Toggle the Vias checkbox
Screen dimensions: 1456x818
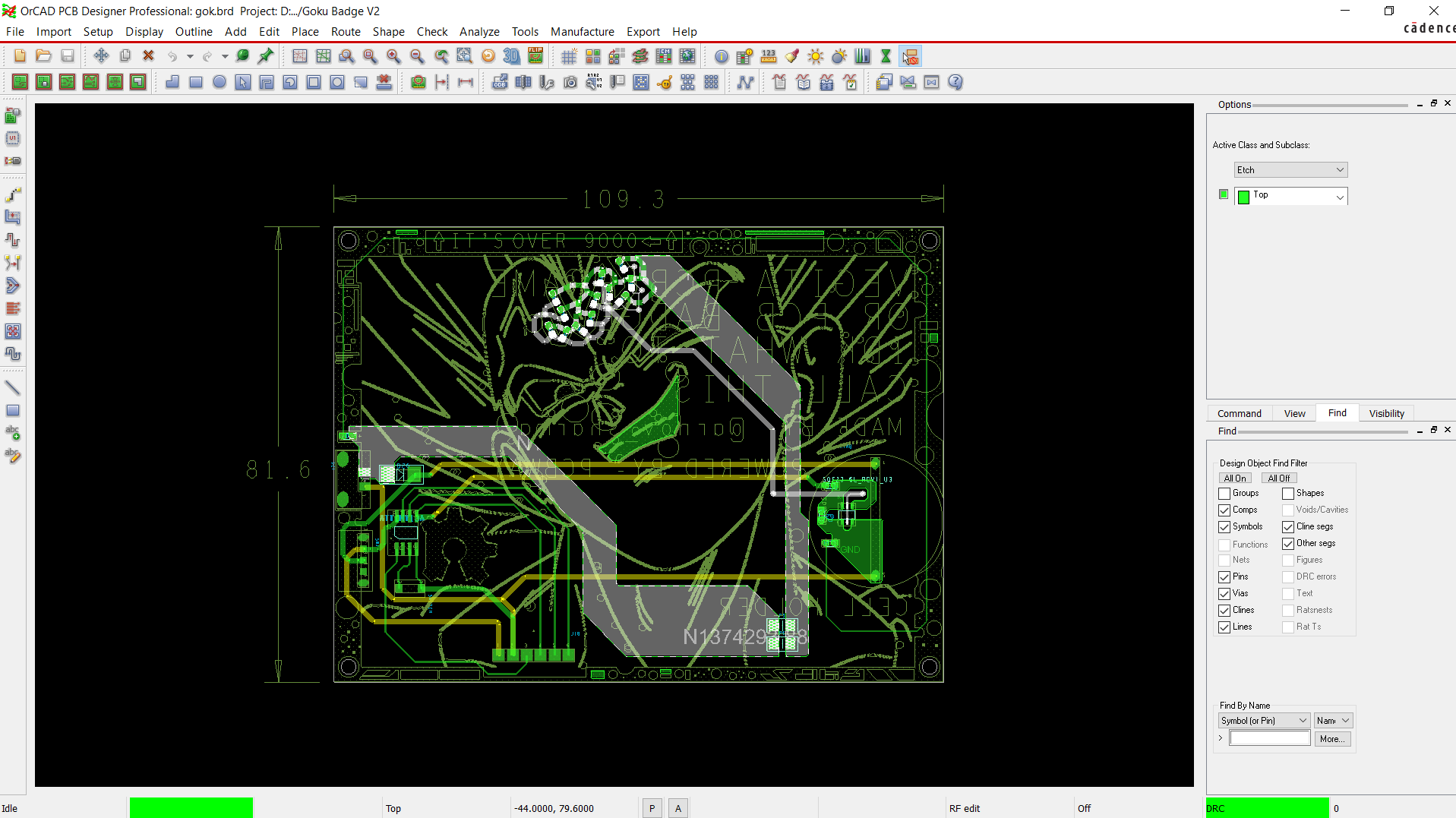[x=1224, y=594]
